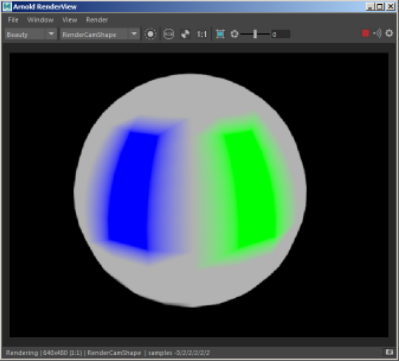Image resolution: width=399 pixels, height=362 pixels.
Task: Toggle the RGB channel display icon
Action: (169, 34)
